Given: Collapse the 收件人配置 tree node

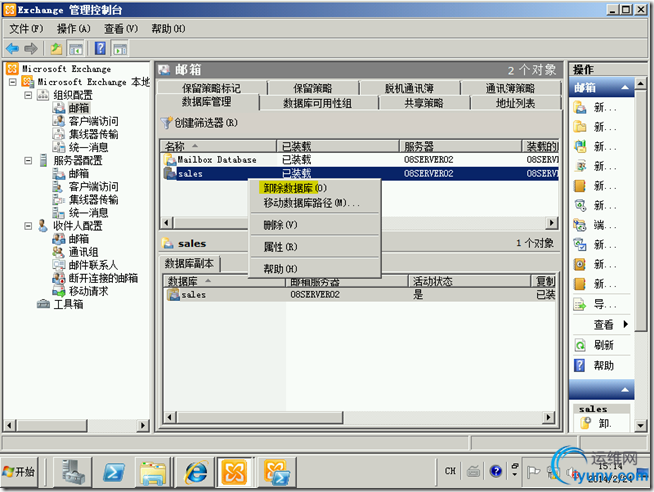Looking at the screenshot, I should (x=28, y=226).
